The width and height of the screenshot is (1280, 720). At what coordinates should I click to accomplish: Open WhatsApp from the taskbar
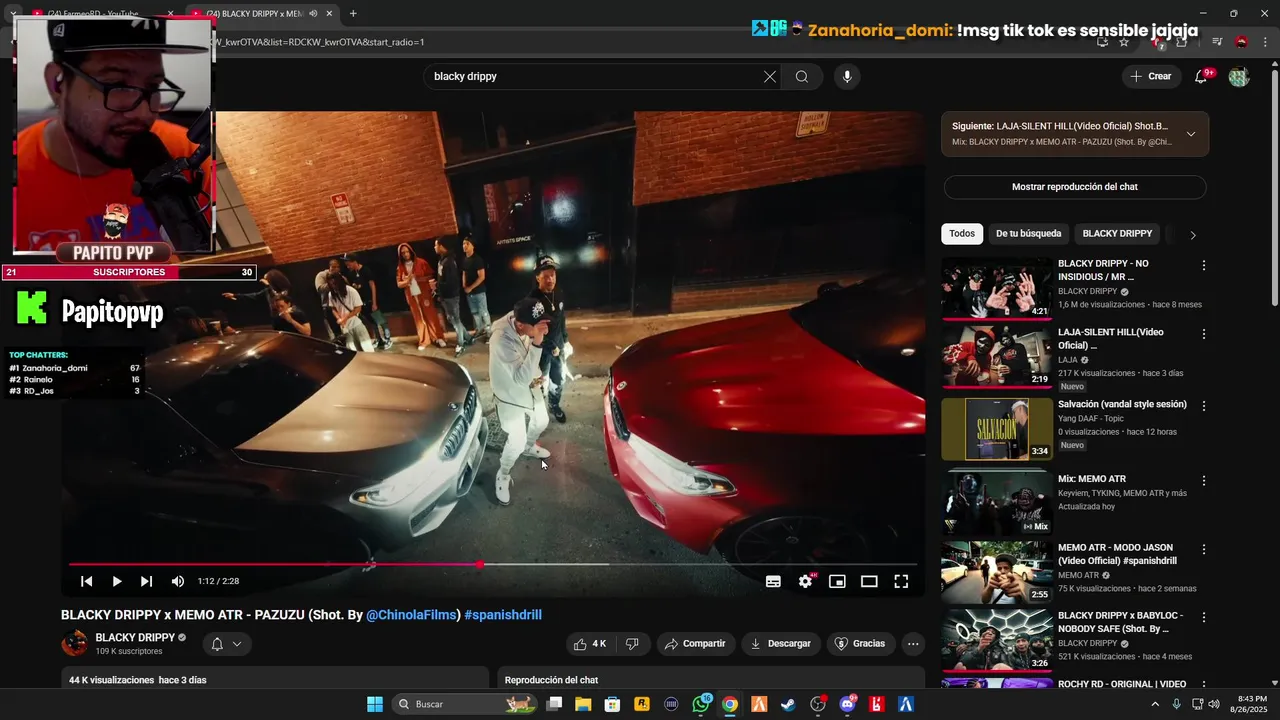click(700, 704)
